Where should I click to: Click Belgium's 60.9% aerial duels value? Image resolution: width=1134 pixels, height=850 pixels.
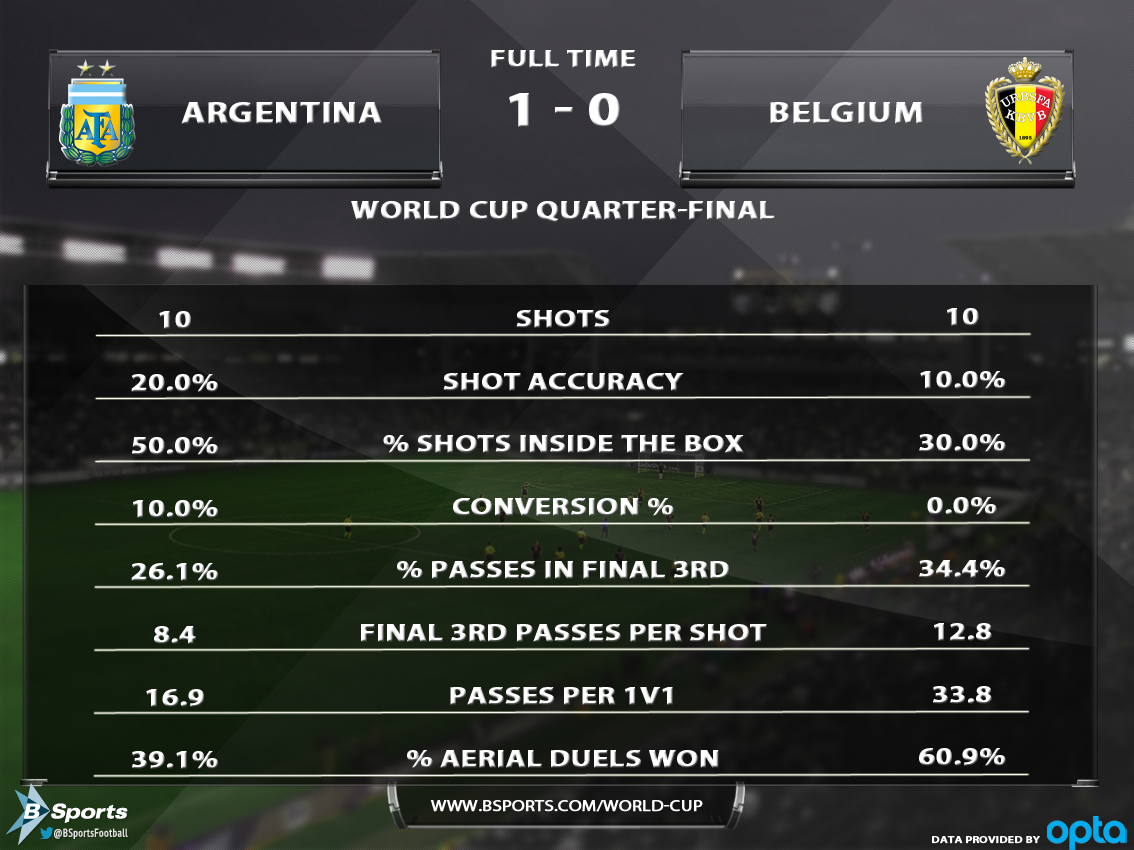961,756
